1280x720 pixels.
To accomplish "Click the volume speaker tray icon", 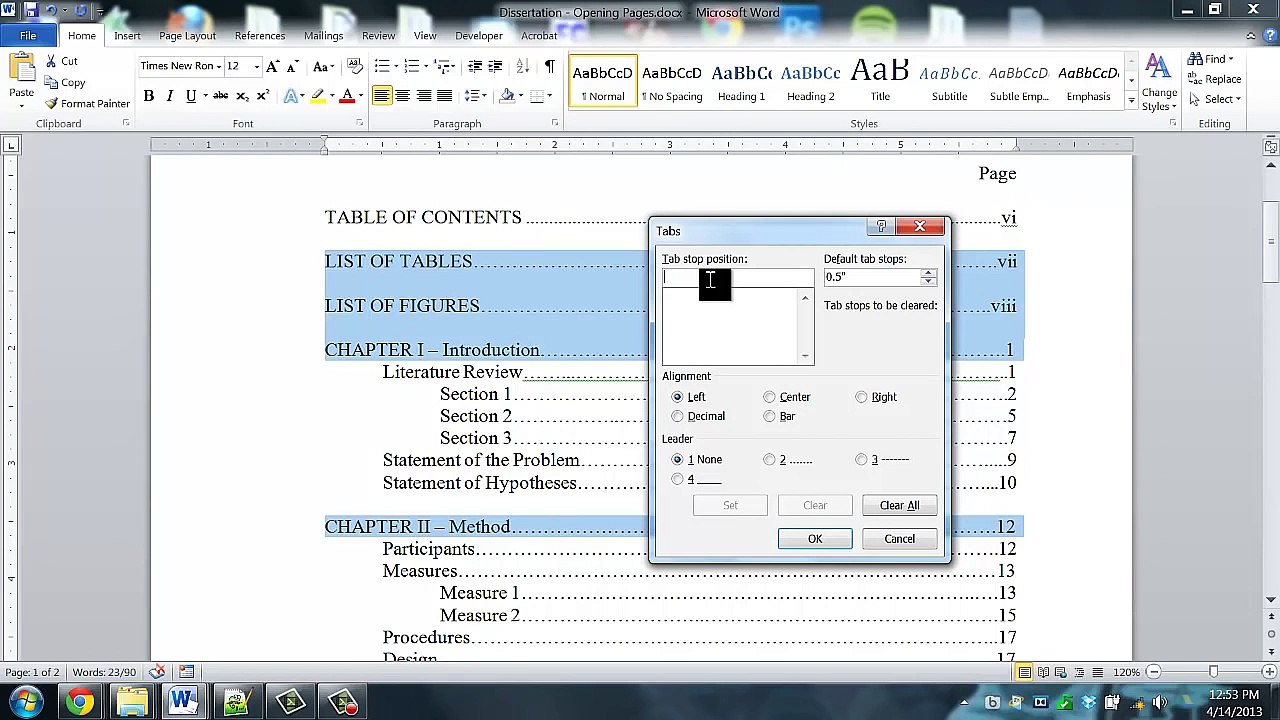I will click(1160, 702).
